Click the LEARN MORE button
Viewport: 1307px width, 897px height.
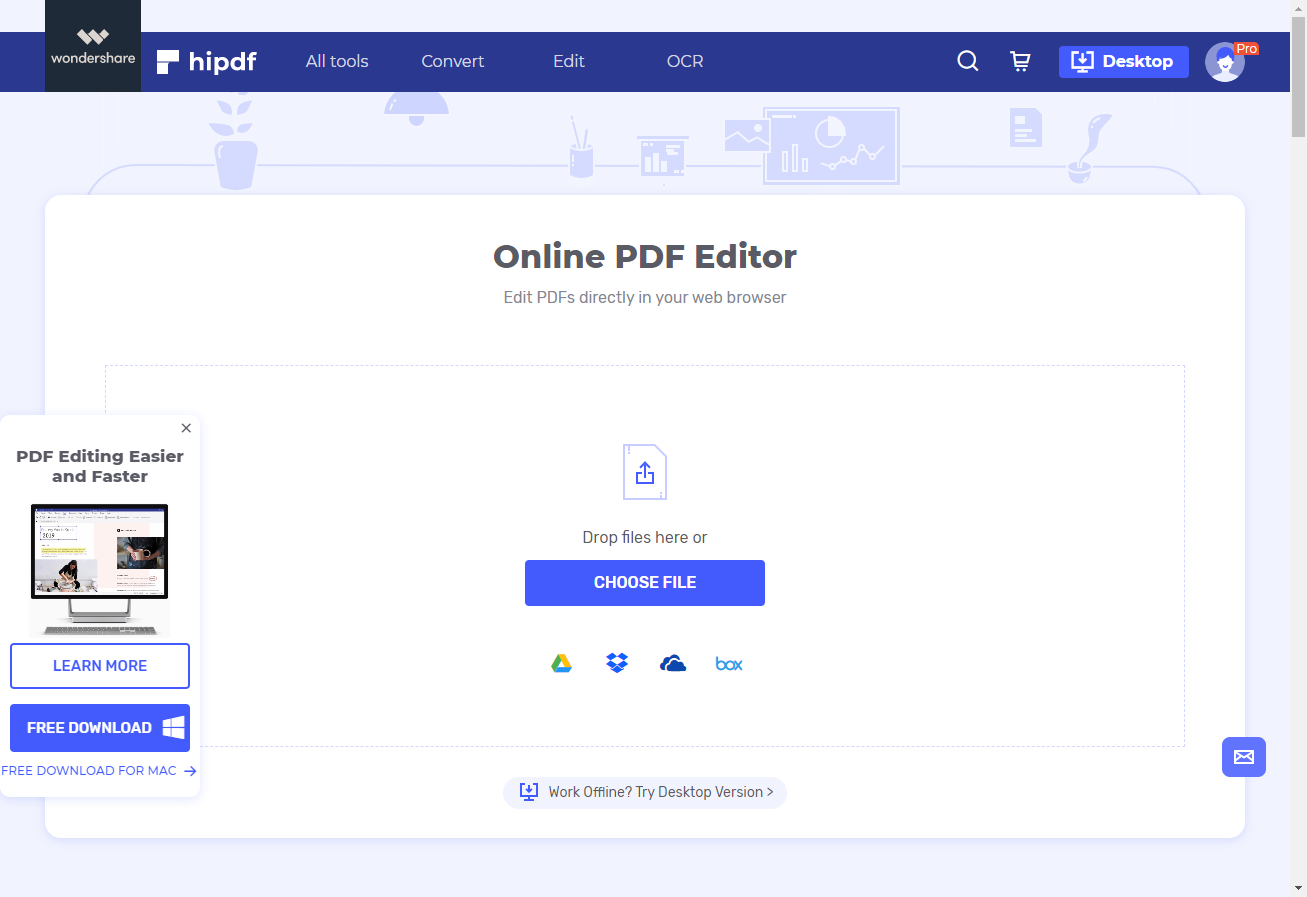click(100, 666)
